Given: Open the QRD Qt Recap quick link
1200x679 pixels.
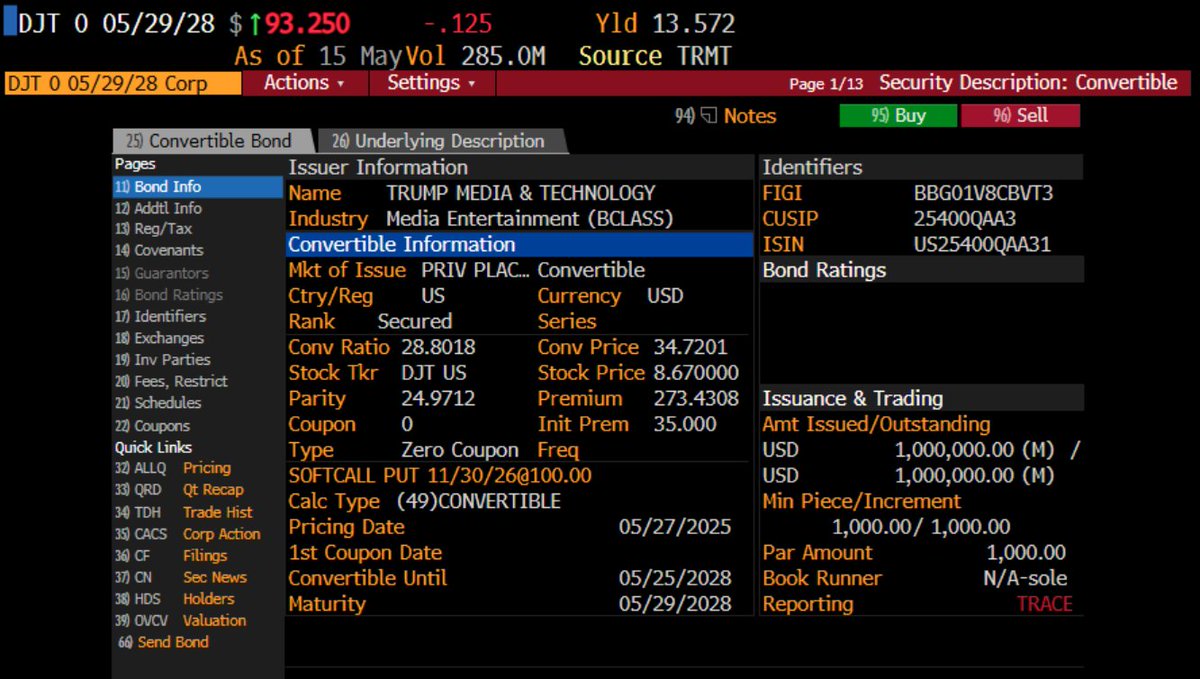Looking at the screenshot, I should (179, 490).
